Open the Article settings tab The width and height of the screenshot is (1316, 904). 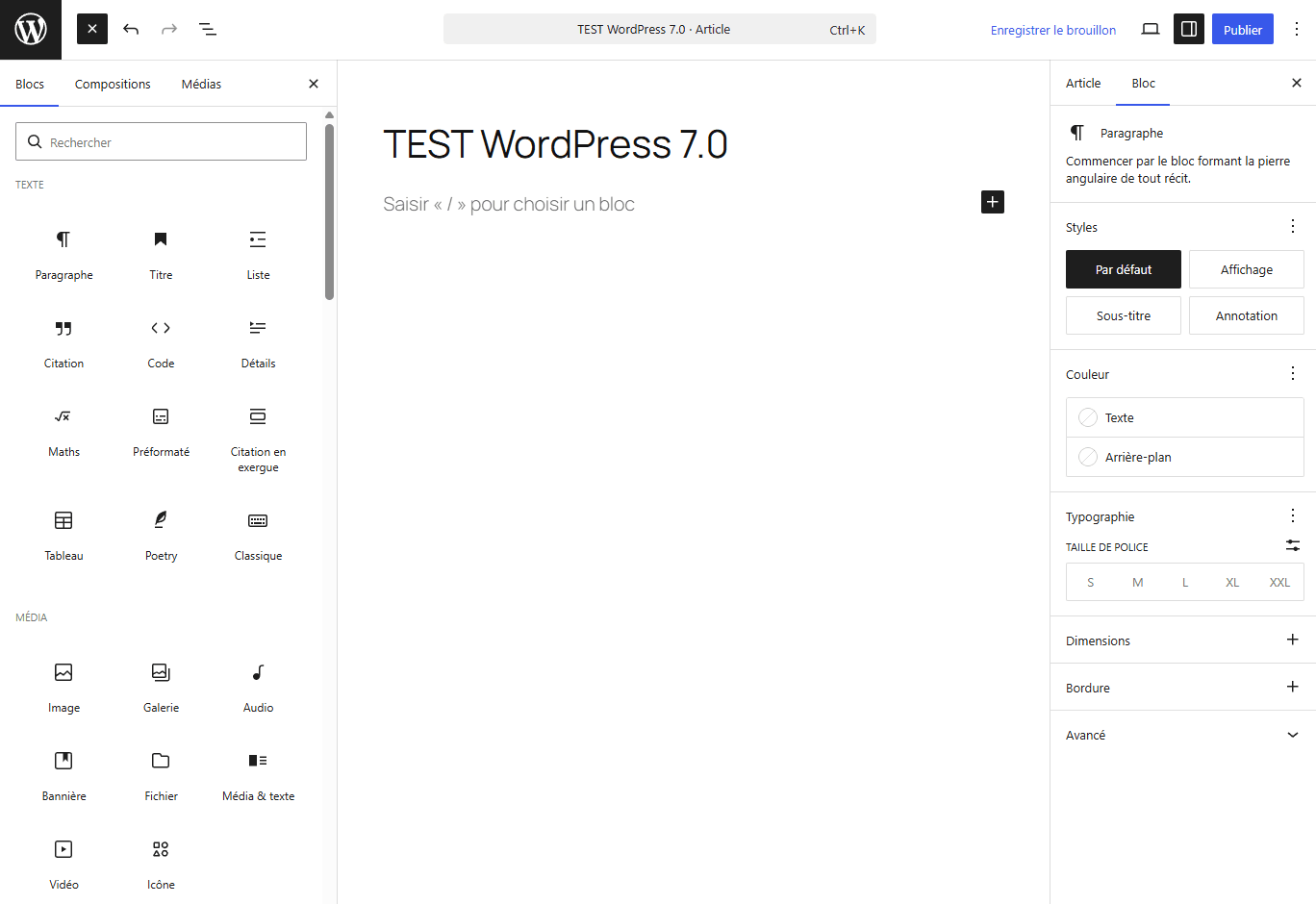pyautogui.click(x=1083, y=84)
